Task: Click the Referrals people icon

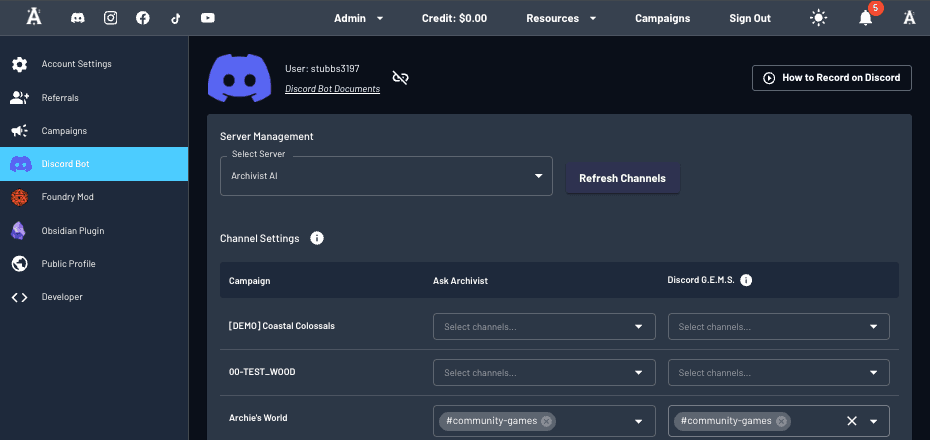Action: 20,98
